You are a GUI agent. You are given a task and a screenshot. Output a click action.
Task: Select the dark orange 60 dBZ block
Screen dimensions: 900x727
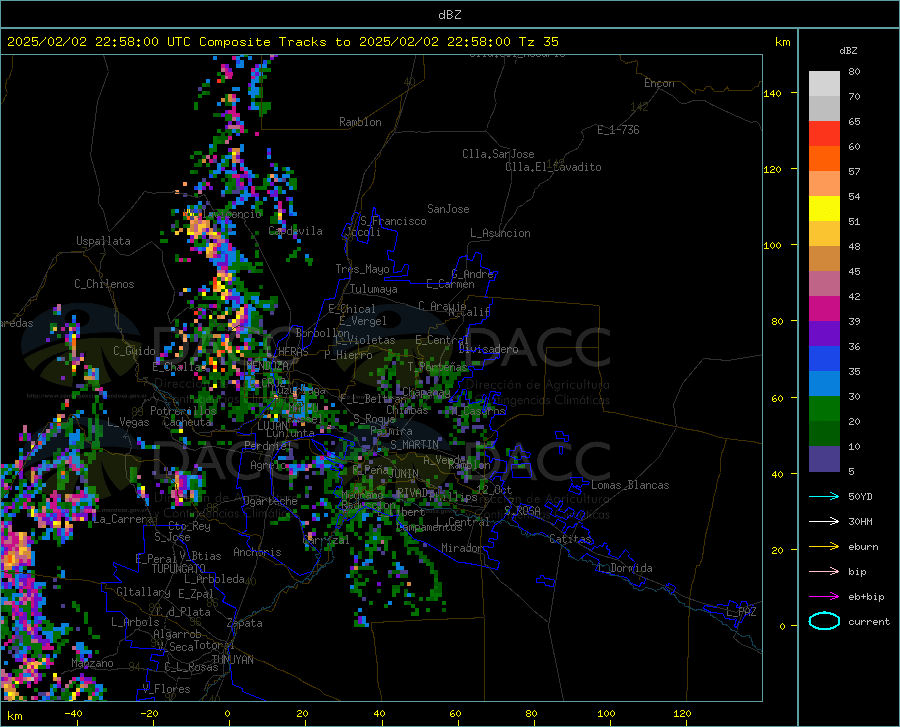point(824,159)
